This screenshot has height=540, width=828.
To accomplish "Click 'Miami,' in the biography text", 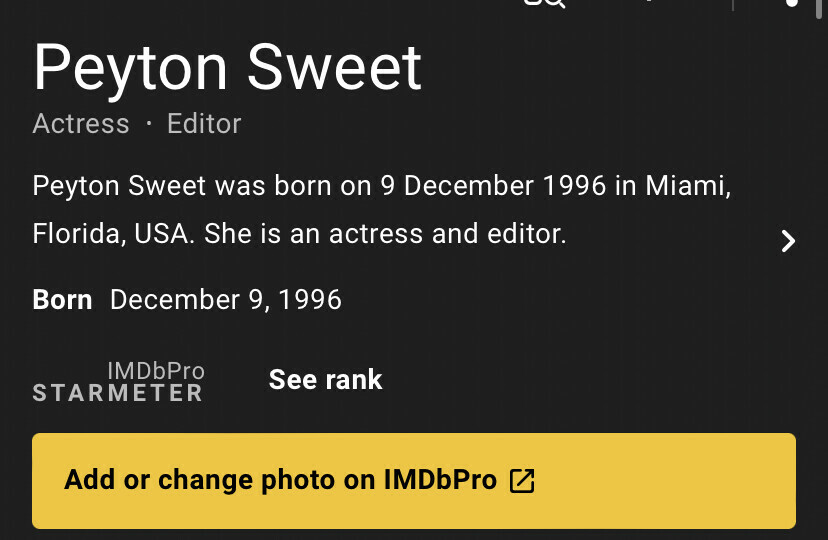I will [x=688, y=186].
